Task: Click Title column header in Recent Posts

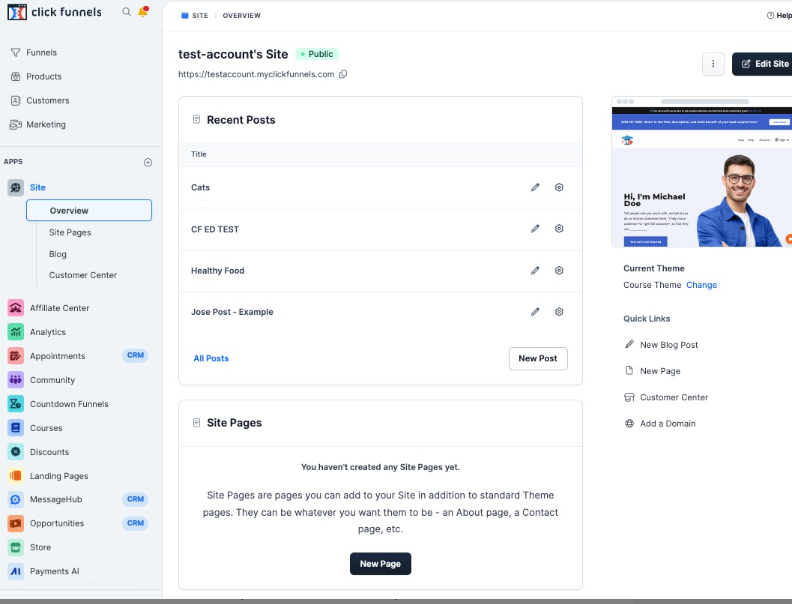Action: (199, 154)
